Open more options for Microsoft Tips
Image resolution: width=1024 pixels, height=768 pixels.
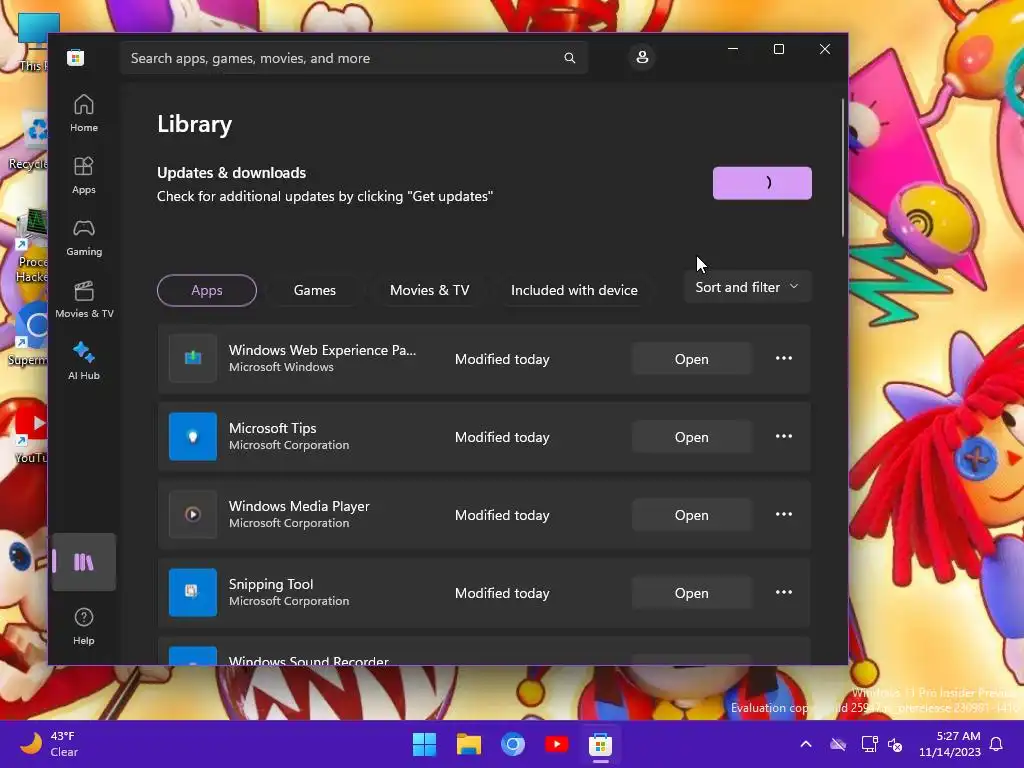coord(784,436)
